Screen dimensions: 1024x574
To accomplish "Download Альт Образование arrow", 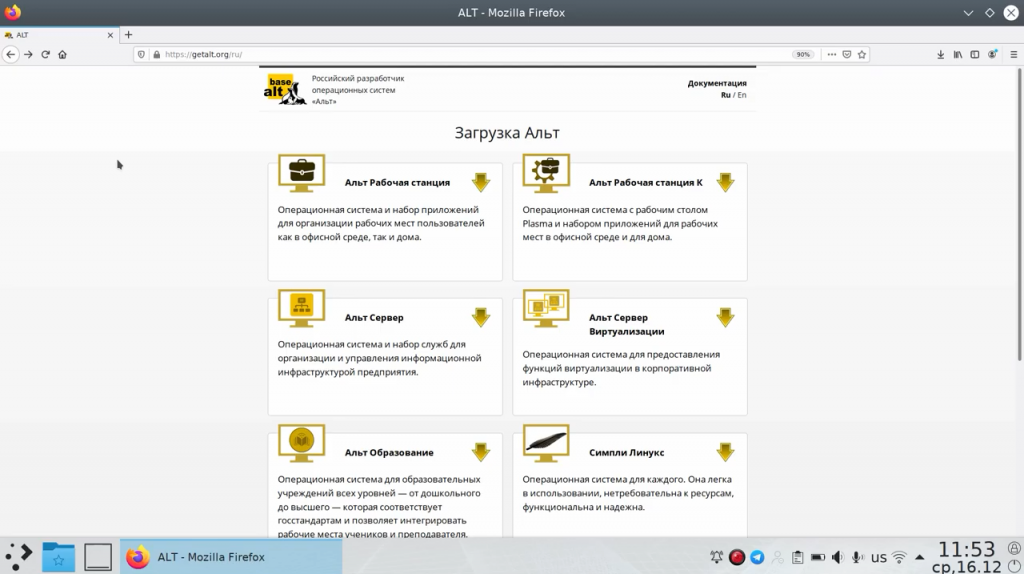I will (x=481, y=452).
